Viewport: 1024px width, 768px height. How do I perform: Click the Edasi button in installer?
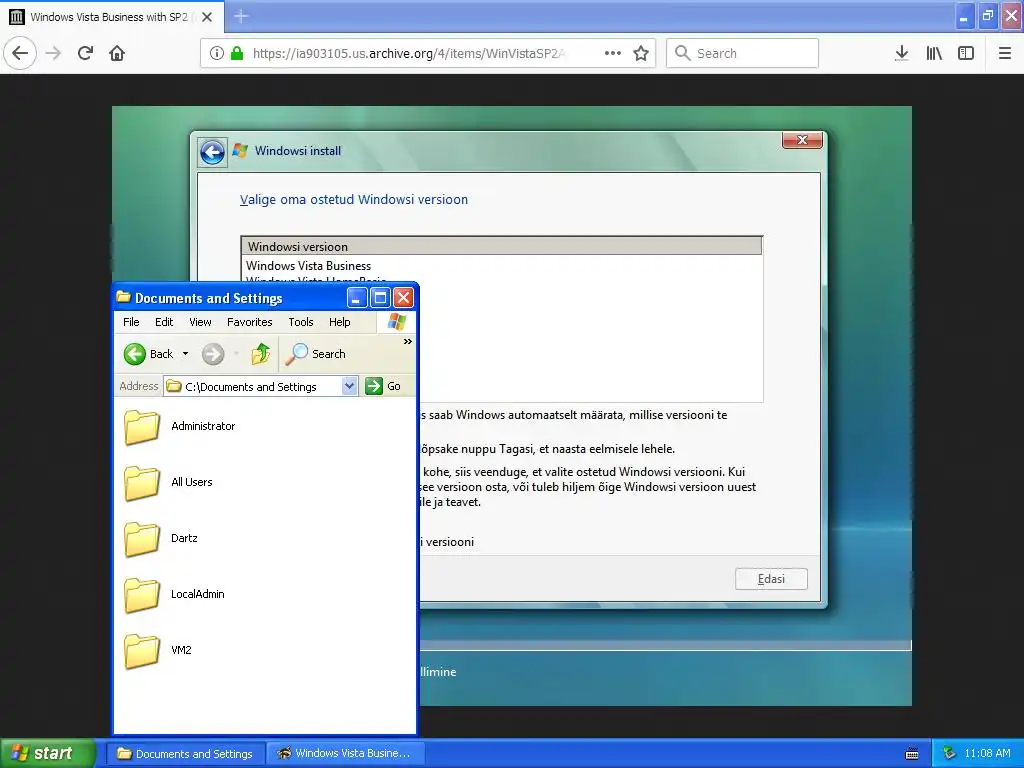[x=771, y=579]
